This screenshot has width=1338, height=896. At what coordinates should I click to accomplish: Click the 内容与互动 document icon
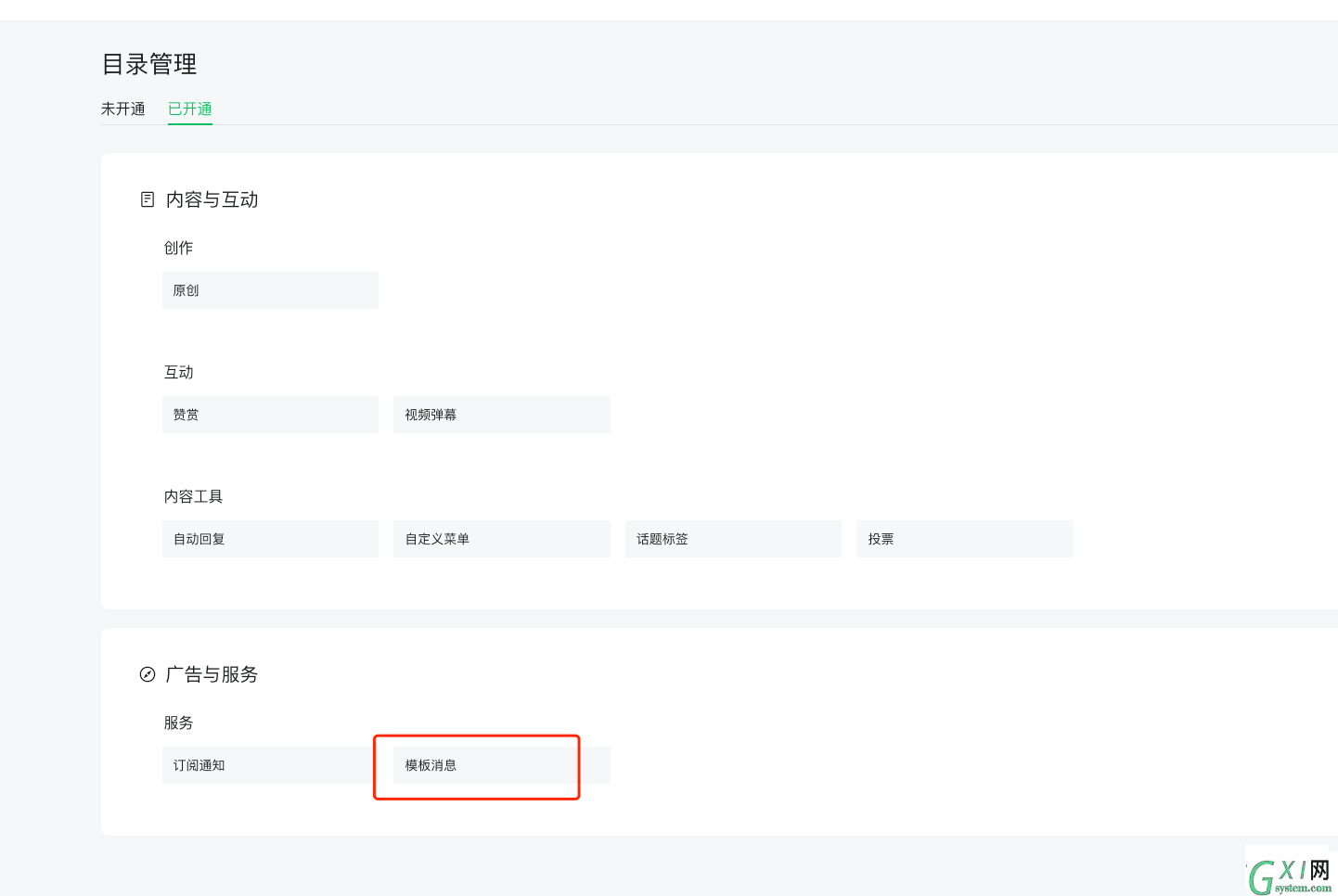[x=148, y=199]
